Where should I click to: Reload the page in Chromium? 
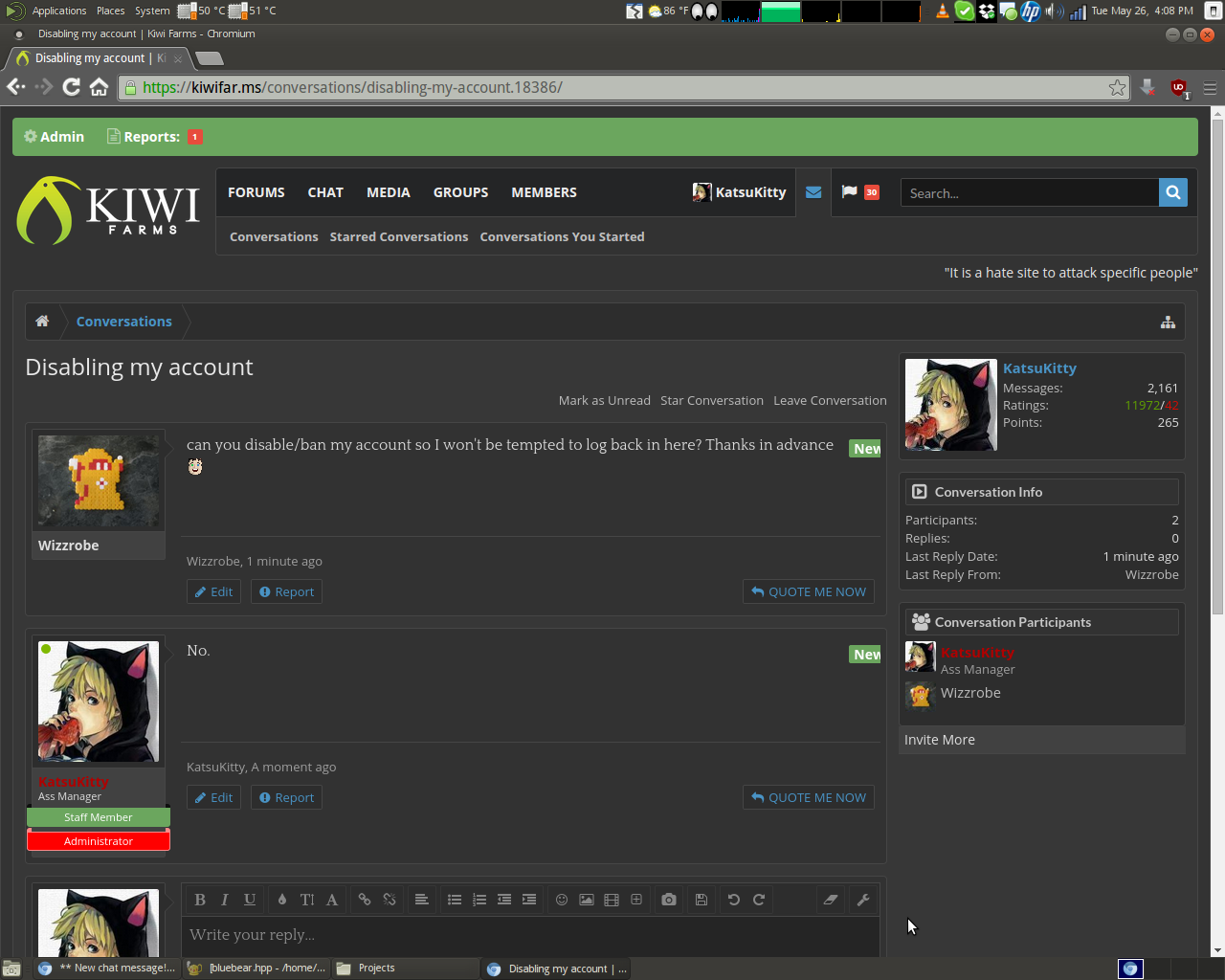tap(71, 87)
